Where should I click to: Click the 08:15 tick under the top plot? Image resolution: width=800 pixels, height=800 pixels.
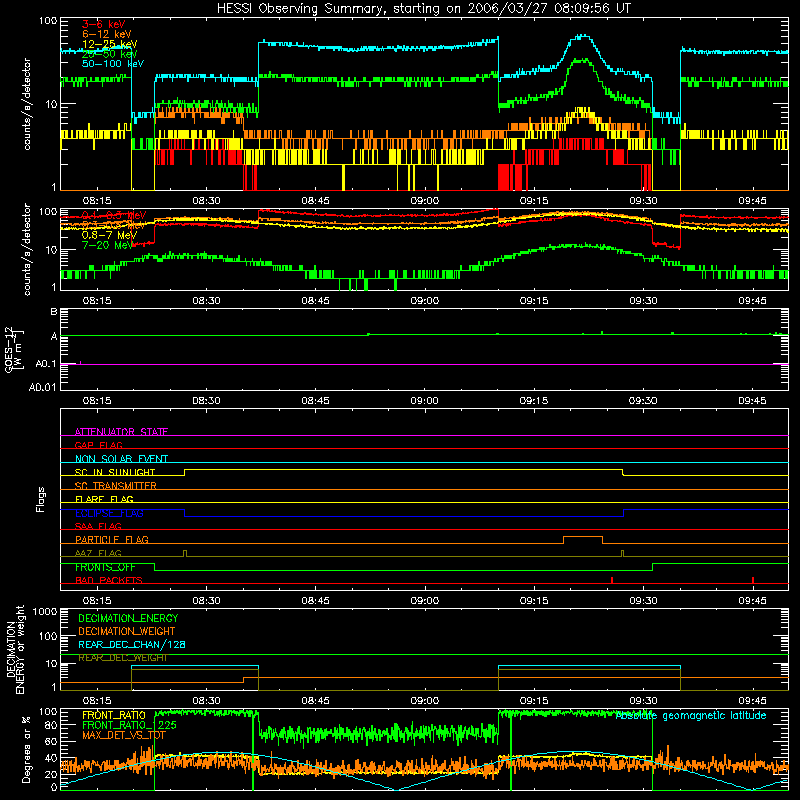pos(97,201)
